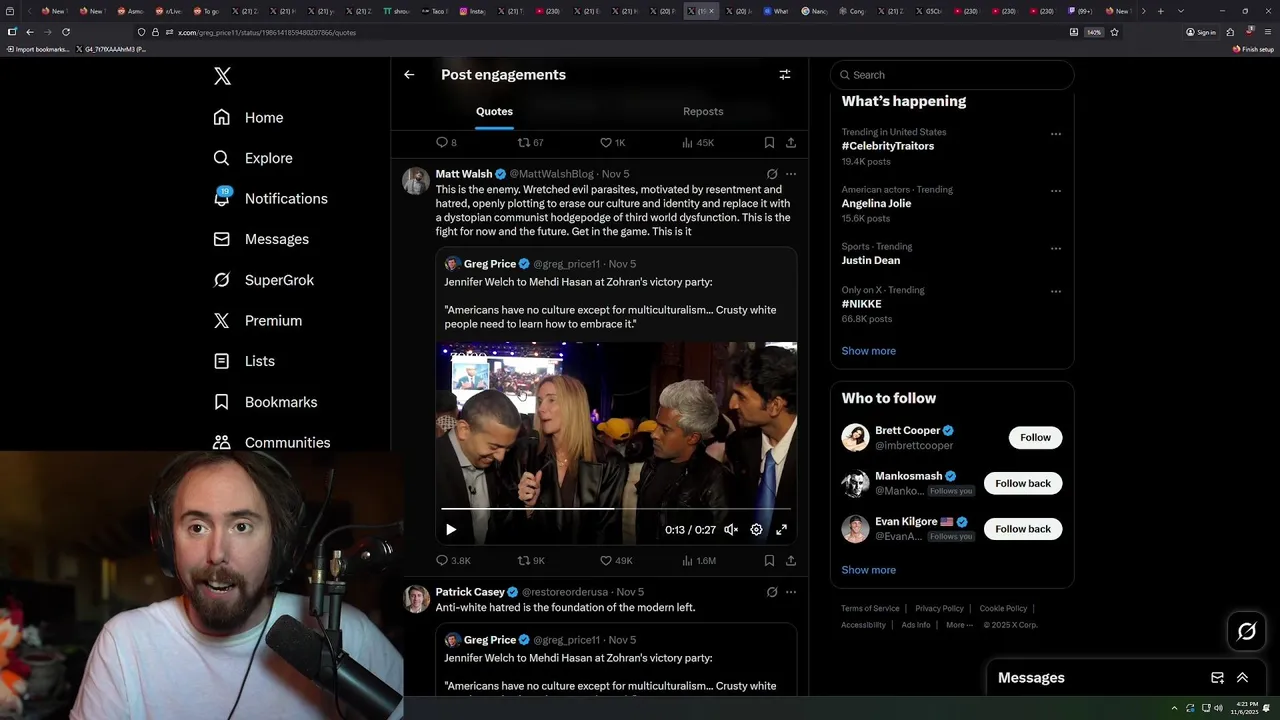Viewport: 1280px width, 720px height.
Task: Open Privacy Policy link
Action: coord(939,608)
